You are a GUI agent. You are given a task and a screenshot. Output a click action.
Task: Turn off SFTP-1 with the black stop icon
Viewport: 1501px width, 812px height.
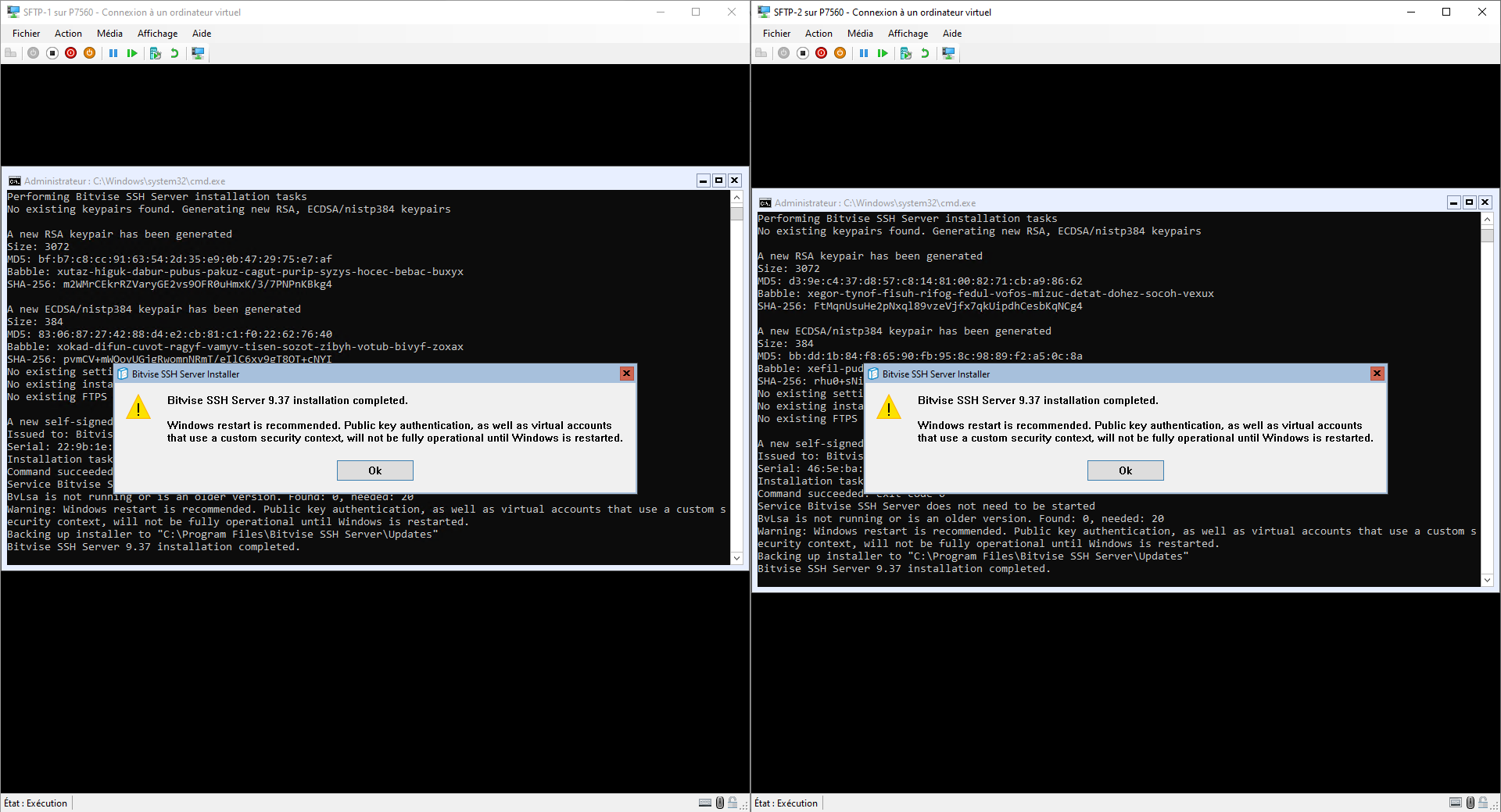[x=52, y=53]
